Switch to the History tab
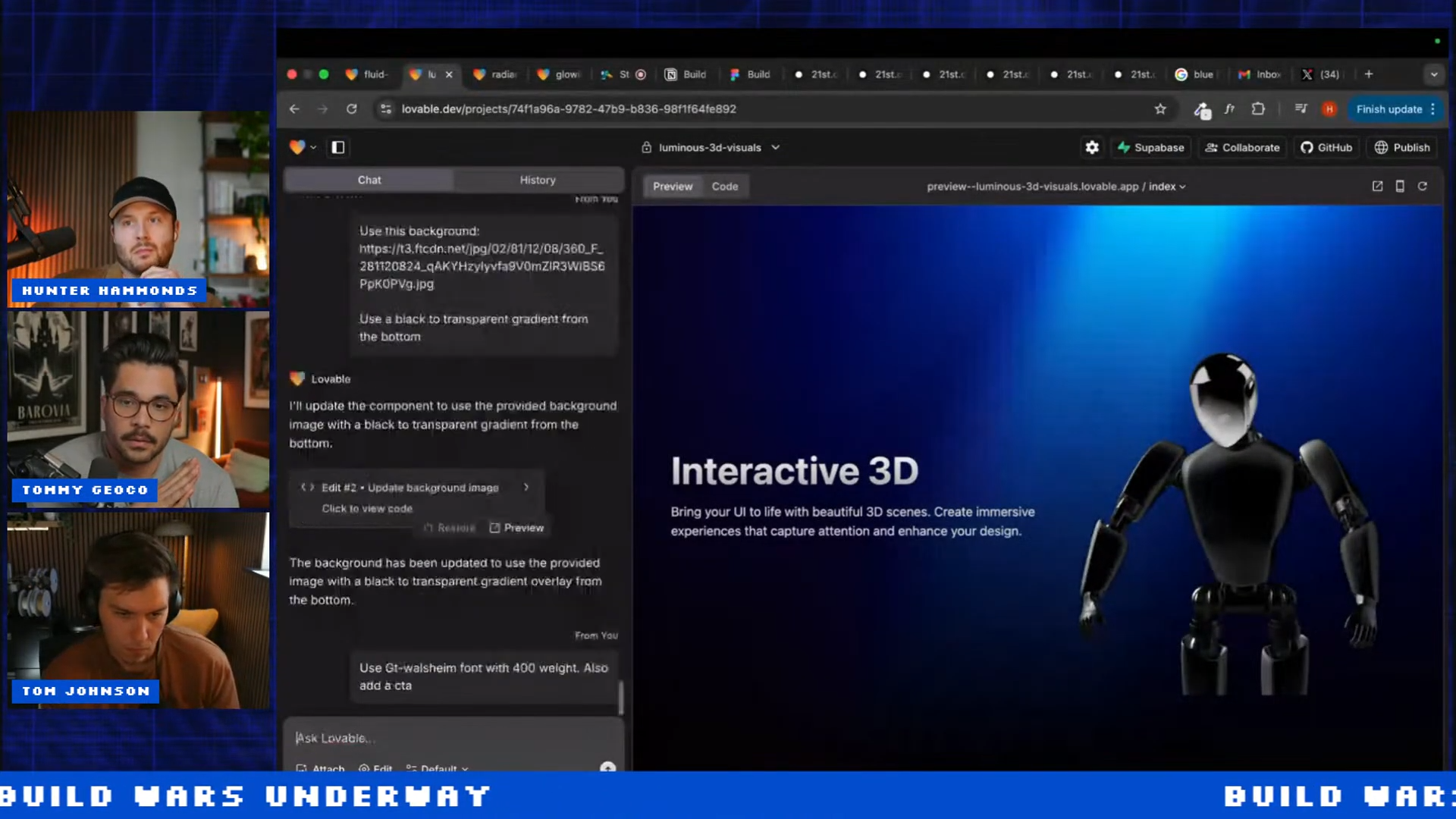This screenshot has width=1456, height=819. pyautogui.click(x=538, y=180)
